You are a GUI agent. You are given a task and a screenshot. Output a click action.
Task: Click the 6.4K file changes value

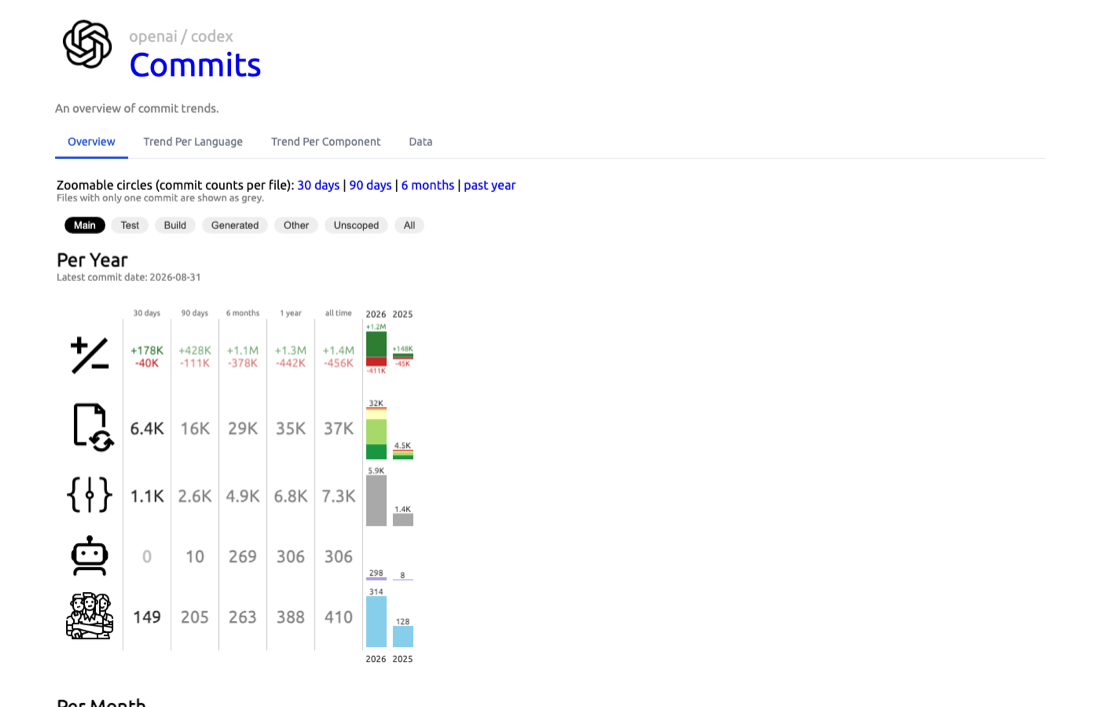147,429
